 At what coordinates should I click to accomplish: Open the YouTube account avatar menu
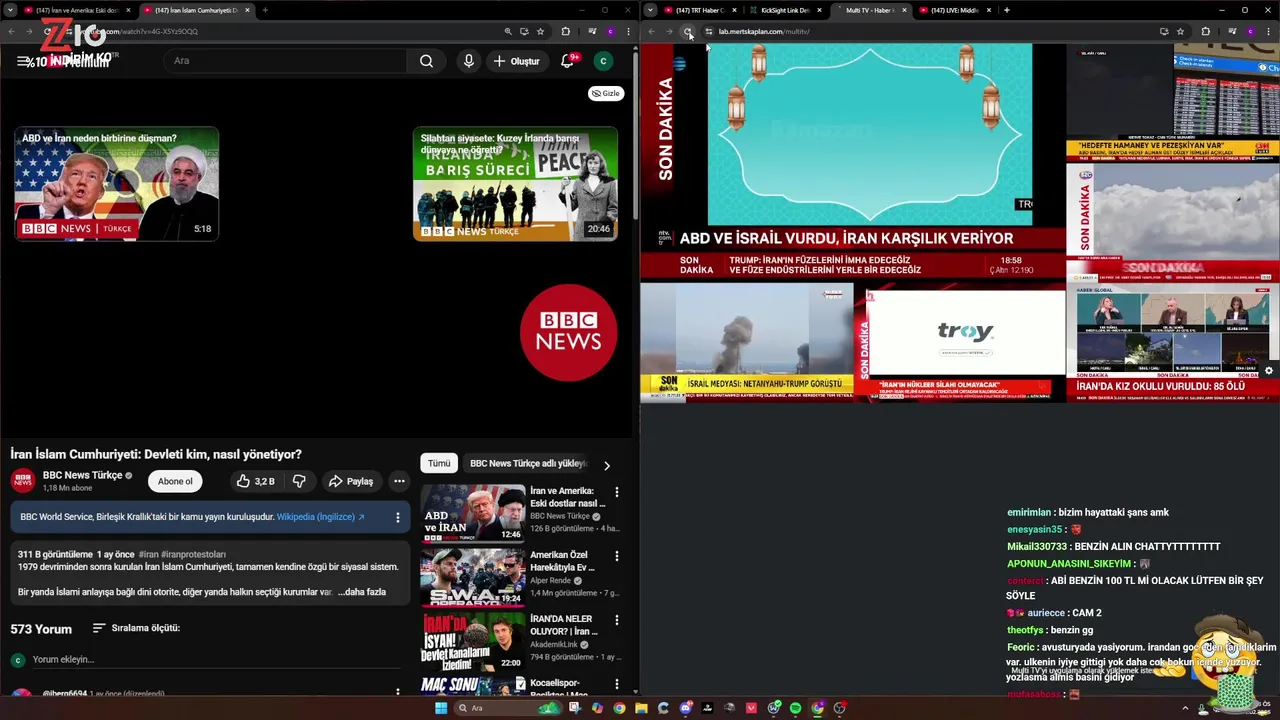[x=603, y=61]
